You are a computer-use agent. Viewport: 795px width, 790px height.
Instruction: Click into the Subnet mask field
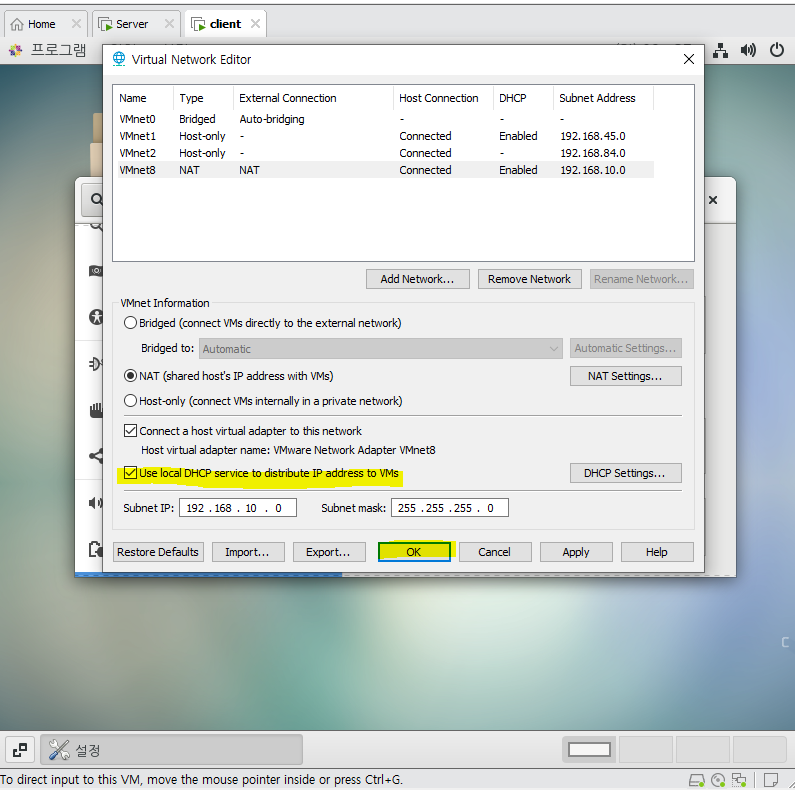(x=450, y=508)
